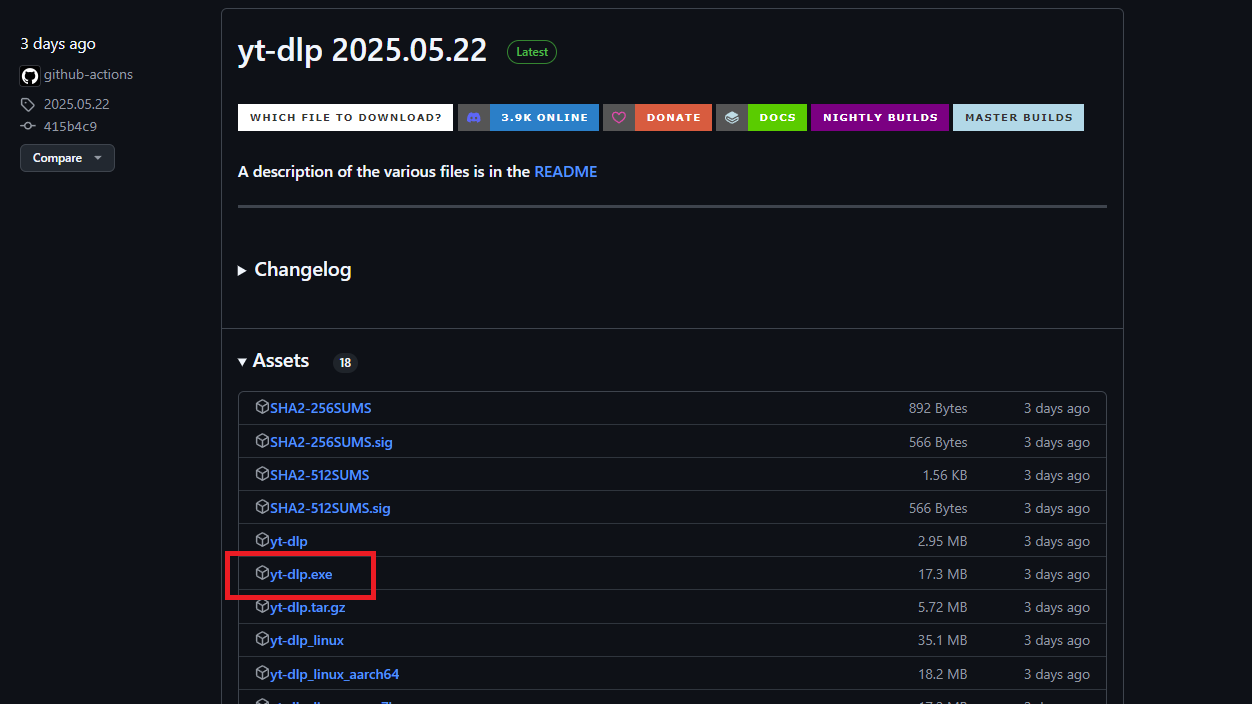Click the tag icon beside 2025.05.22
Image resolution: width=1252 pixels, height=704 pixels.
(28, 104)
